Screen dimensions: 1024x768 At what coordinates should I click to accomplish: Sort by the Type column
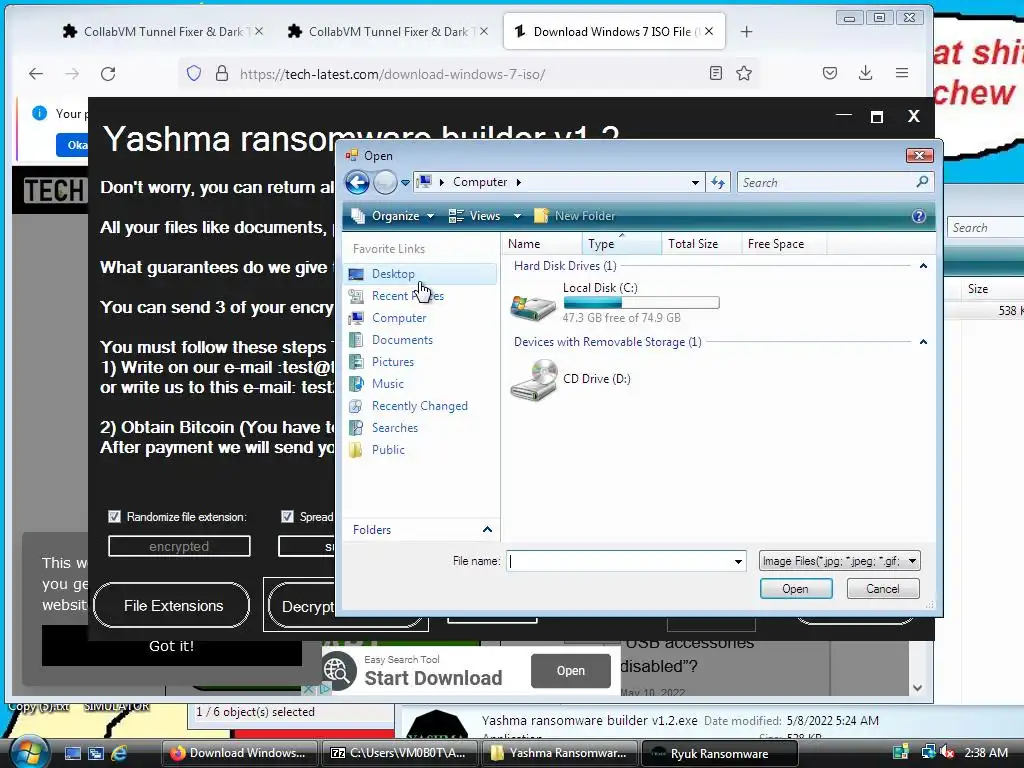(x=621, y=244)
